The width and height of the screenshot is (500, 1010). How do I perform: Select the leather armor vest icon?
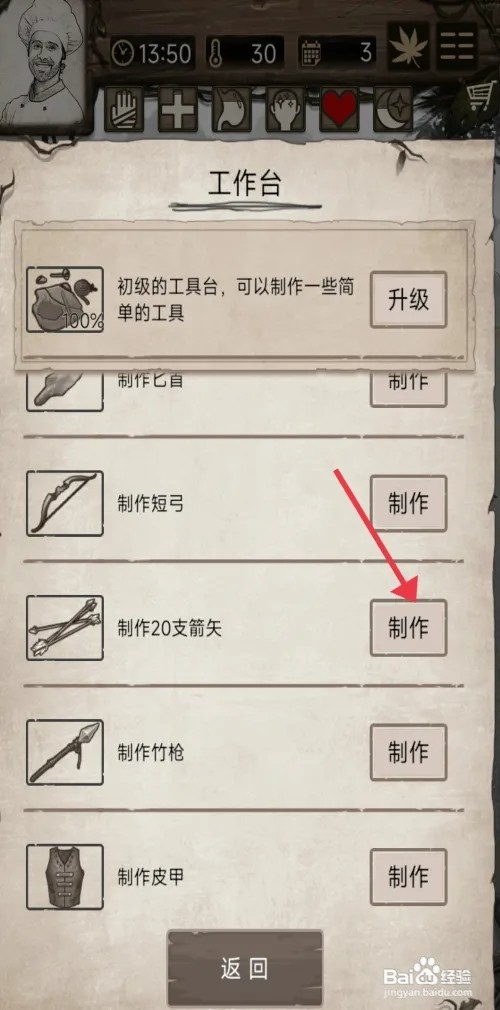65,877
